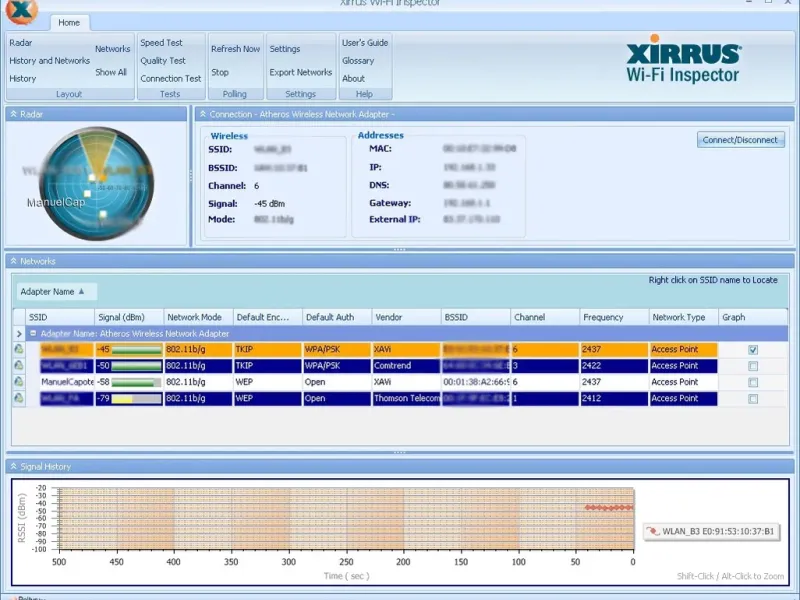The image size is (800, 600).
Task: Select History layout
Action: pos(22,79)
